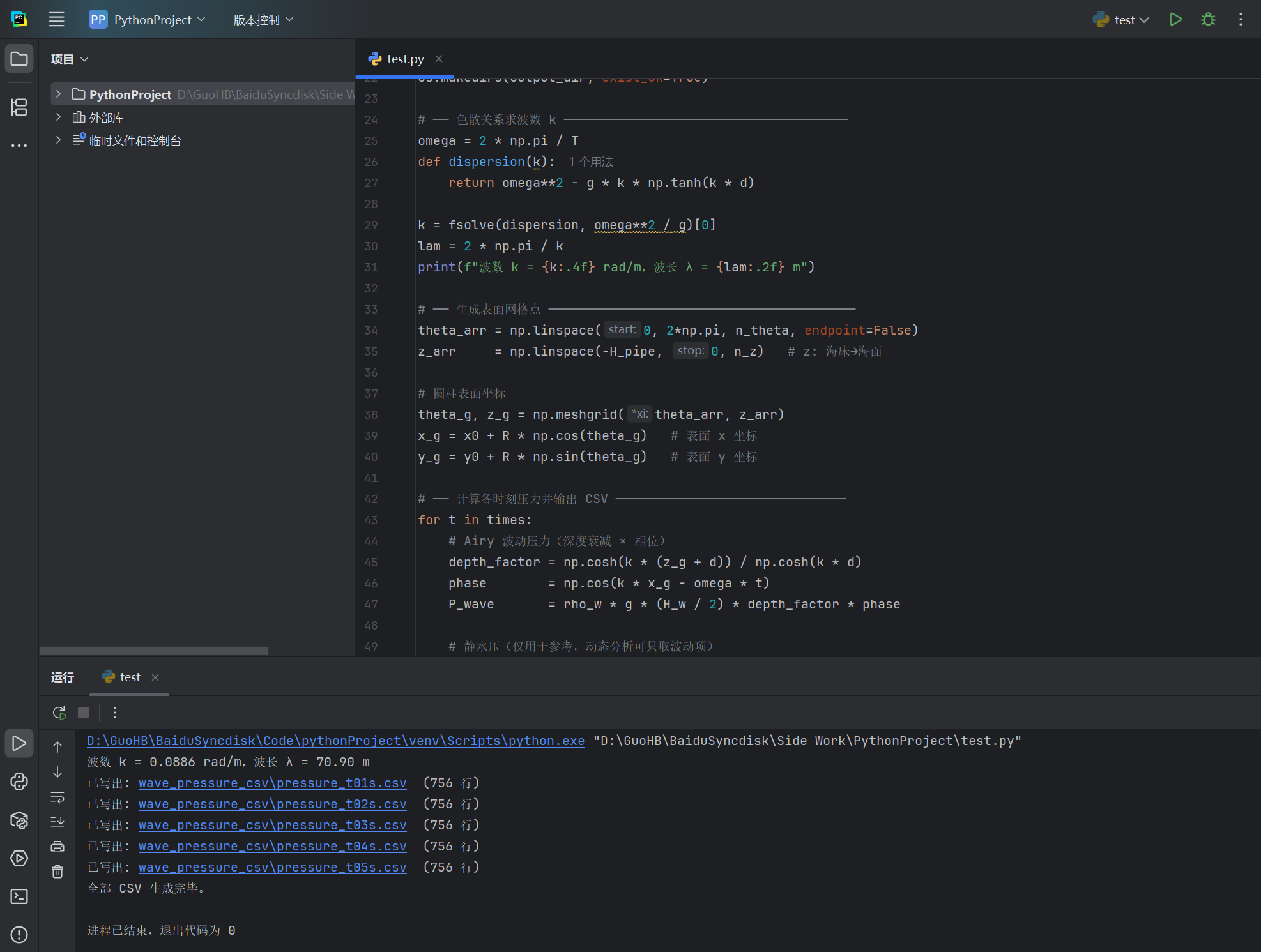Click line number 43 in the gutter
The width and height of the screenshot is (1261, 952).
(x=371, y=520)
